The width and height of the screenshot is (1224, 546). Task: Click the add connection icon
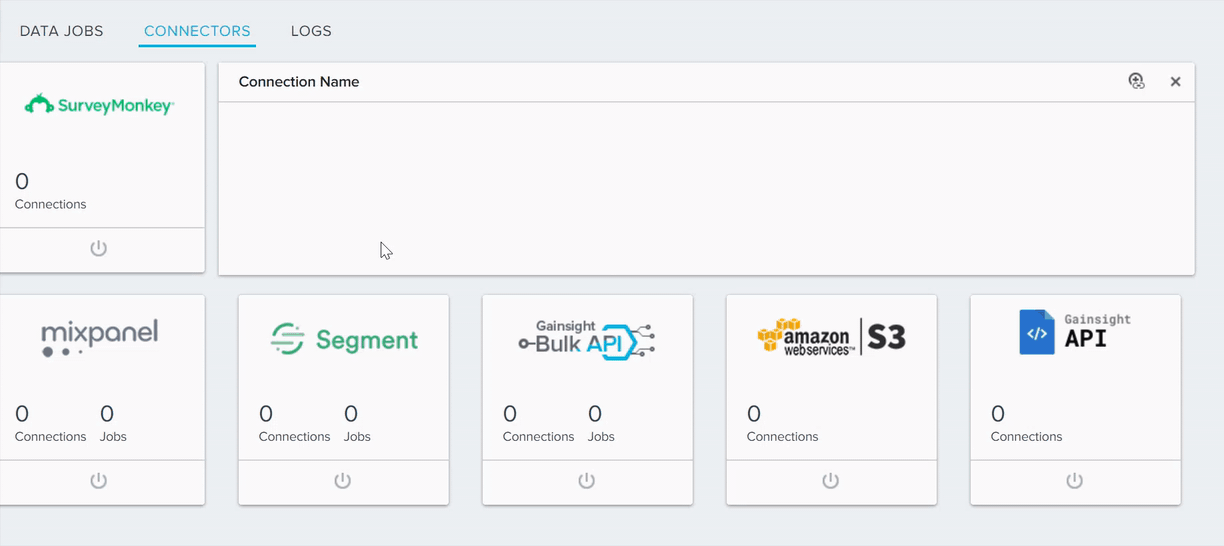tap(1136, 81)
